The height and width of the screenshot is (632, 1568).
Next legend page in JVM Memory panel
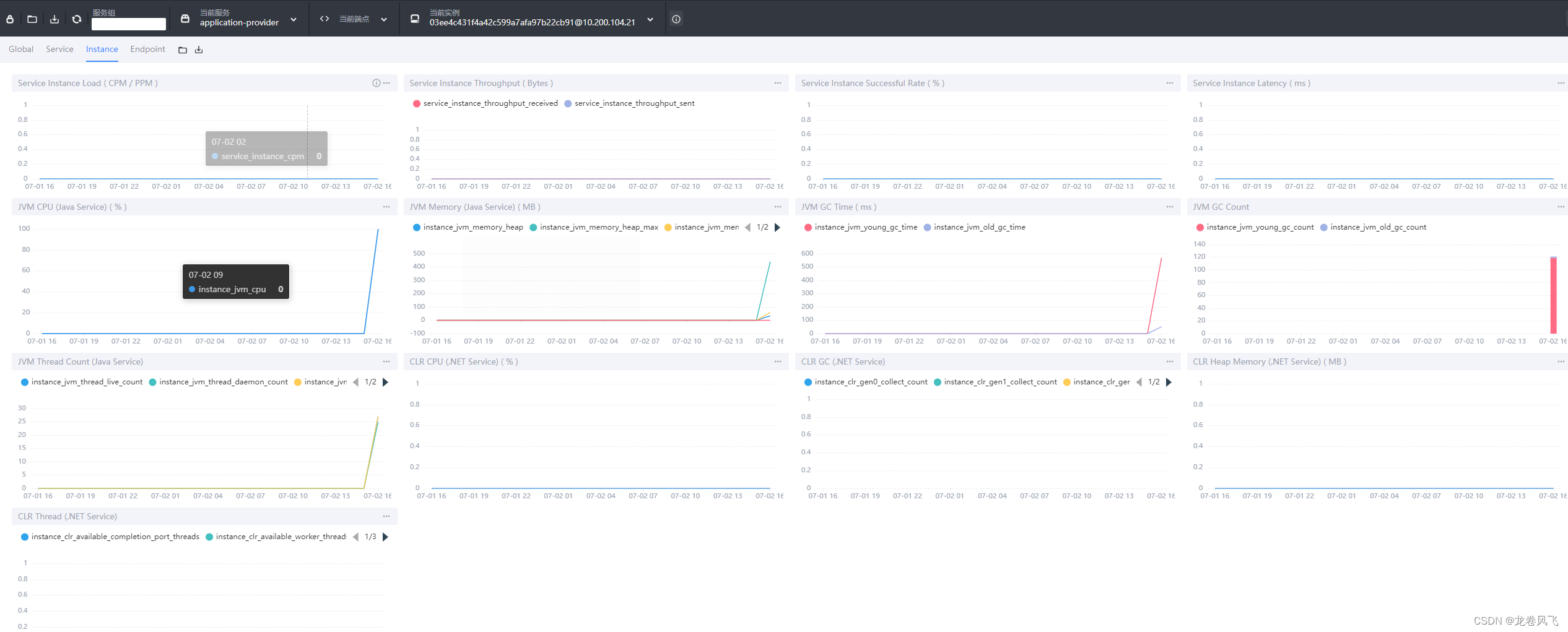[x=777, y=227]
